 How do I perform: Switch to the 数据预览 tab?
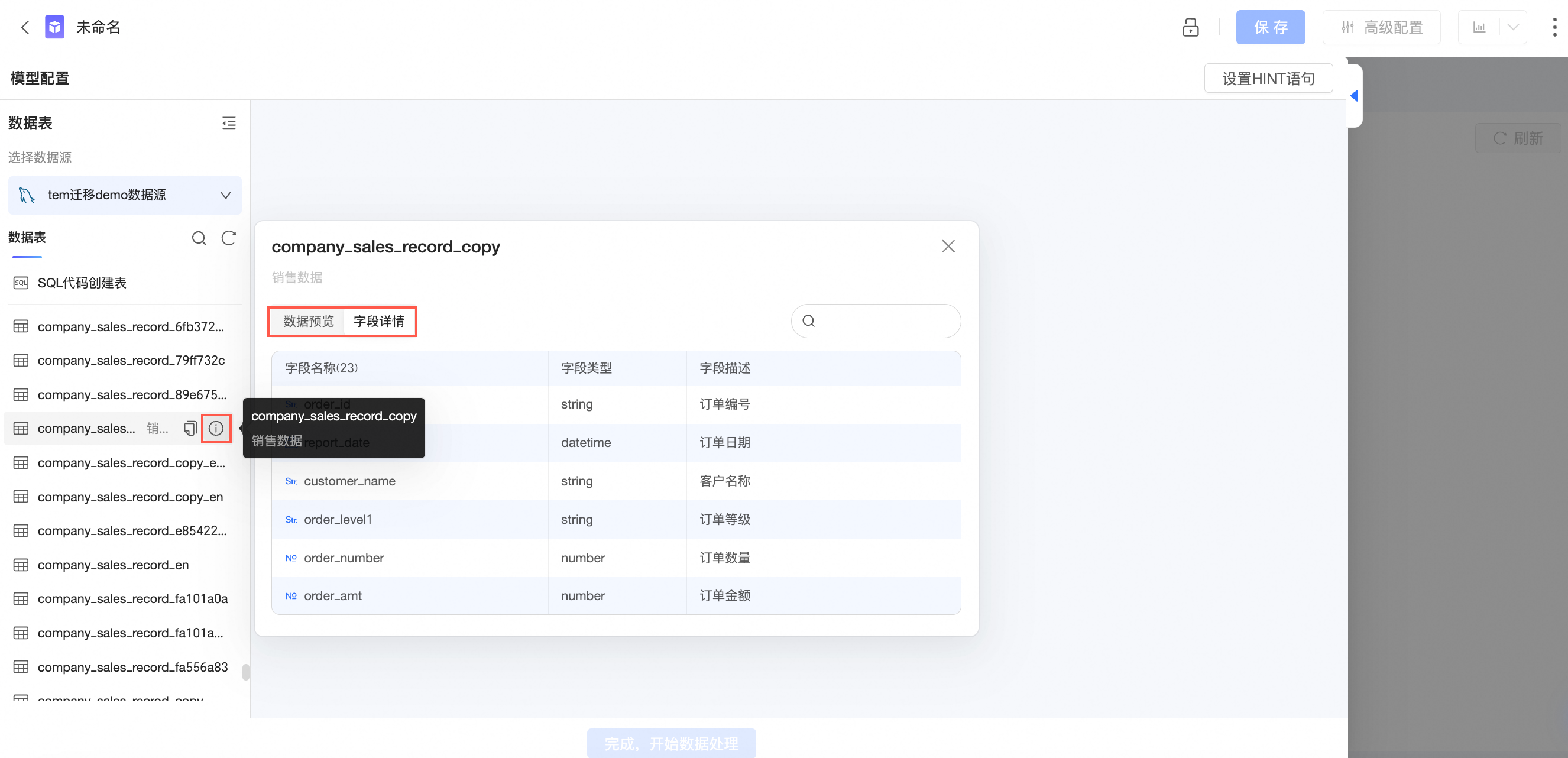308,322
